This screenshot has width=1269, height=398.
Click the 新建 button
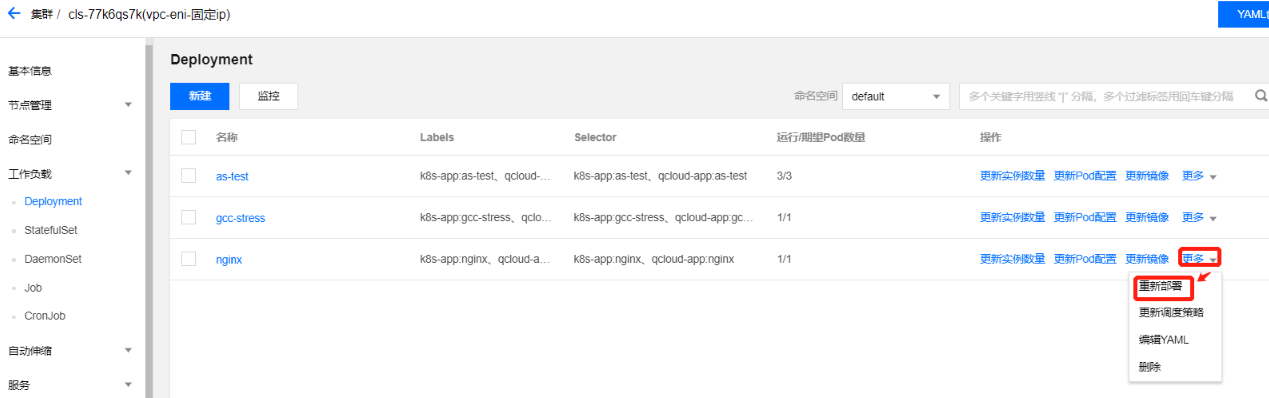coord(200,96)
